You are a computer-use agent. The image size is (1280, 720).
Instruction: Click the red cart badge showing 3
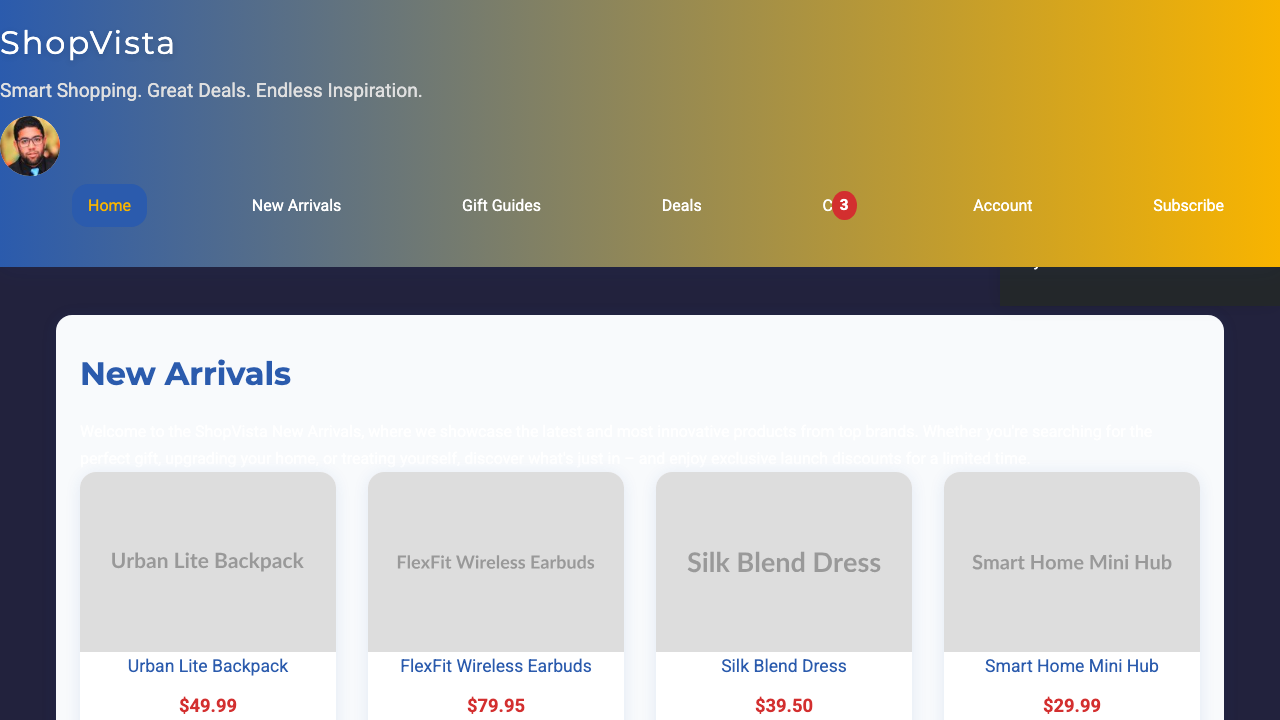[x=844, y=205]
